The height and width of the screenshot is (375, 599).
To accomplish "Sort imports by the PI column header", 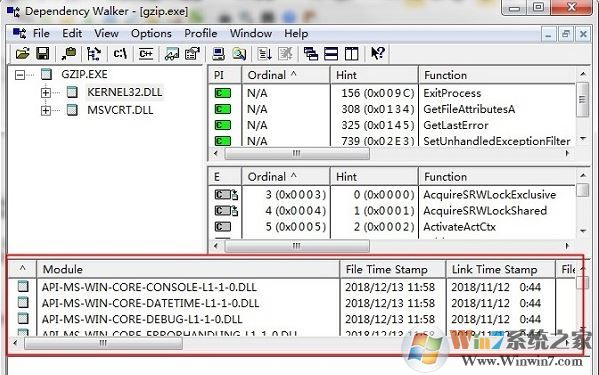I will click(x=225, y=75).
